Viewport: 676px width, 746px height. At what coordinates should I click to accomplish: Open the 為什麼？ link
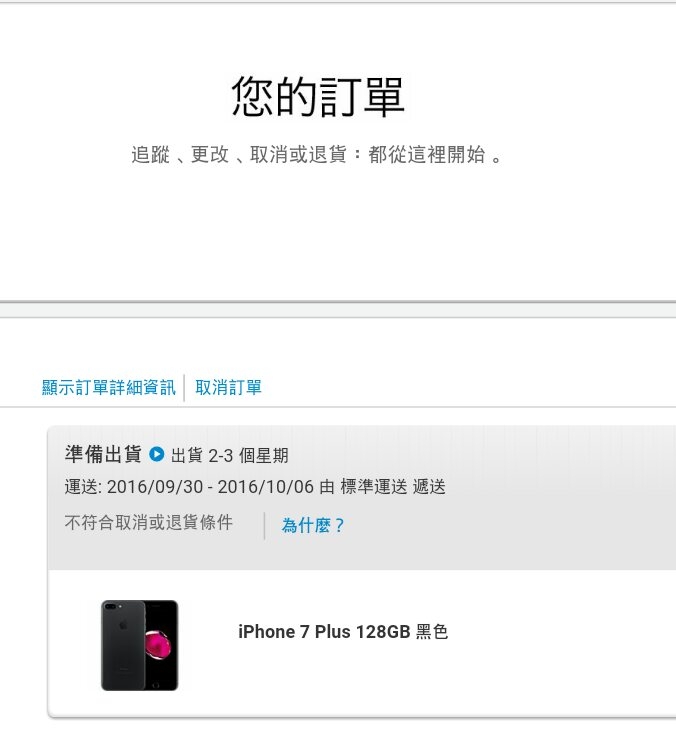pyautogui.click(x=313, y=526)
